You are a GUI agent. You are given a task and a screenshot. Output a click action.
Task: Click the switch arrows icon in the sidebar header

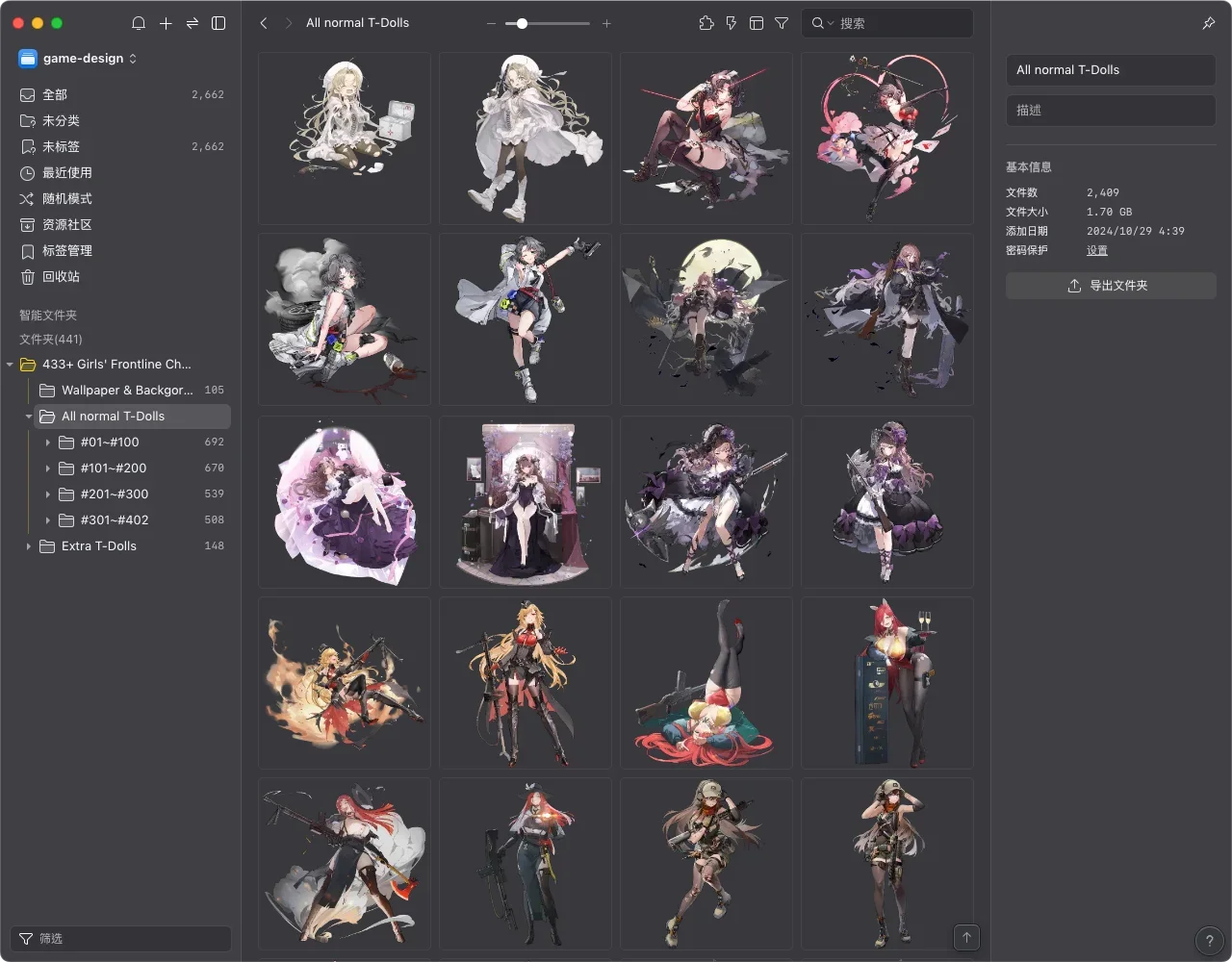coord(192,23)
